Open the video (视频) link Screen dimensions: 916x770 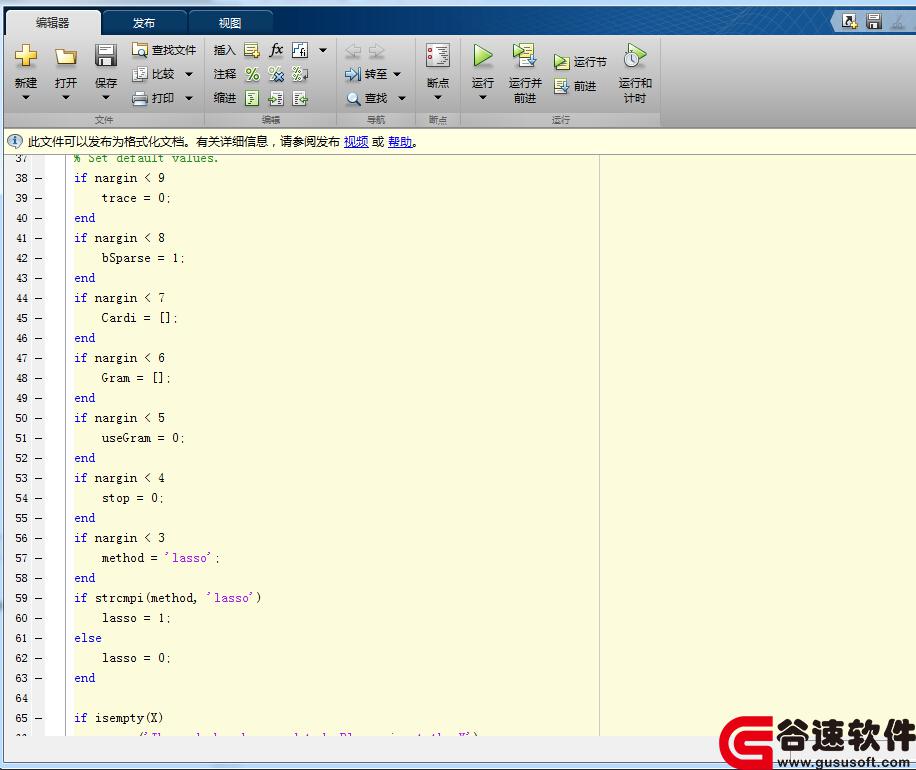(x=356, y=141)
